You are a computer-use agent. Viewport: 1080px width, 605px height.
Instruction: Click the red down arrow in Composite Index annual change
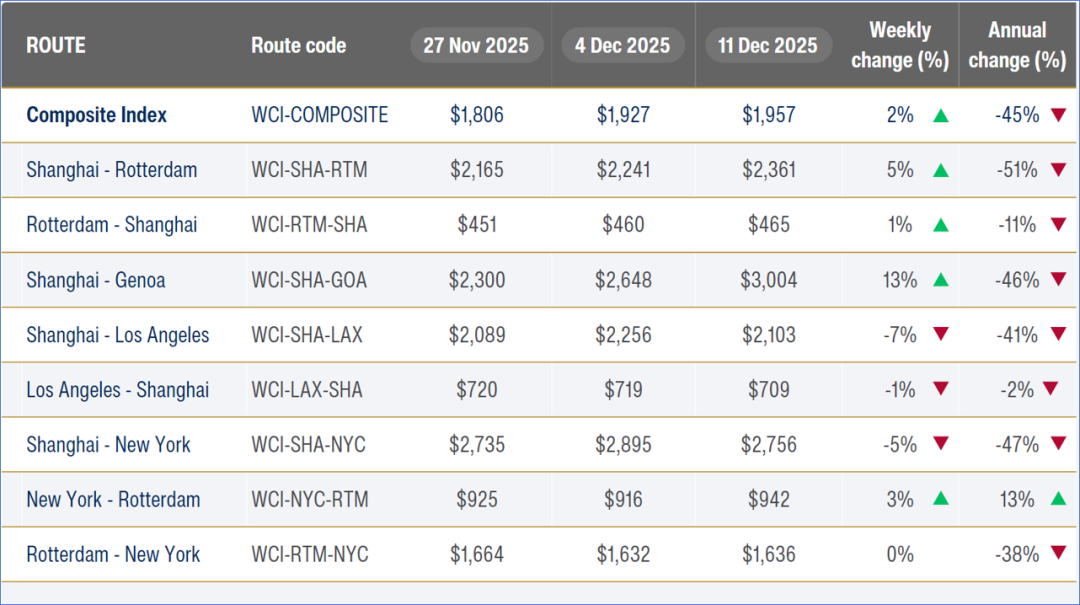pos(1058,116)
